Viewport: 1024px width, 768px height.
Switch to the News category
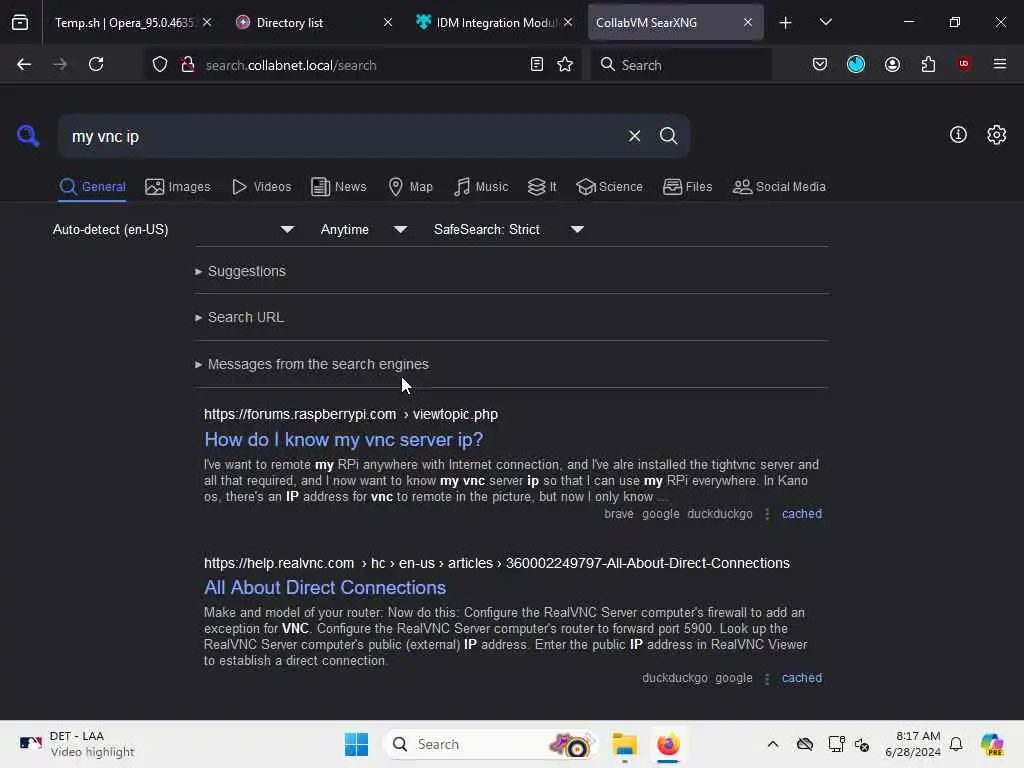(x=338, y=187)
